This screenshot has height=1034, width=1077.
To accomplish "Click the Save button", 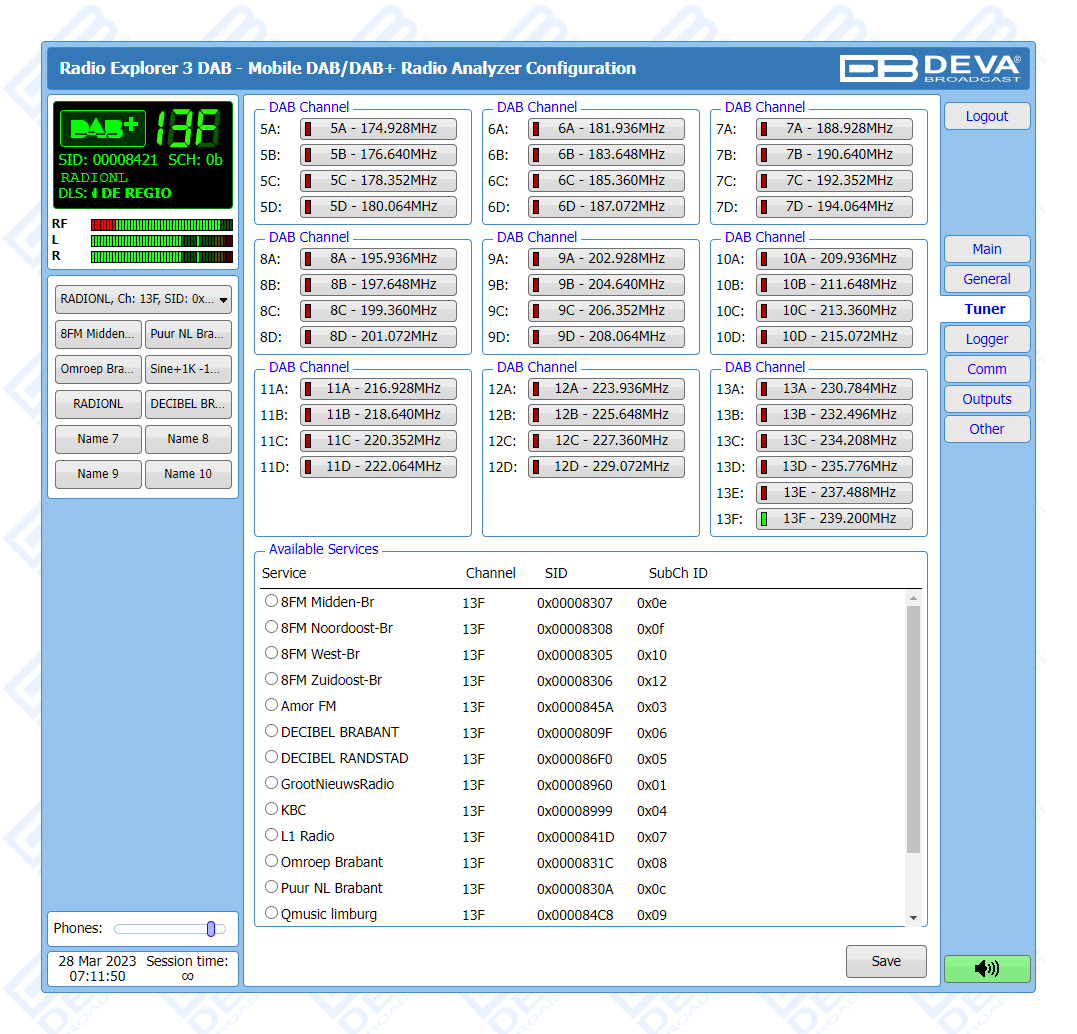I will (885, 961).
